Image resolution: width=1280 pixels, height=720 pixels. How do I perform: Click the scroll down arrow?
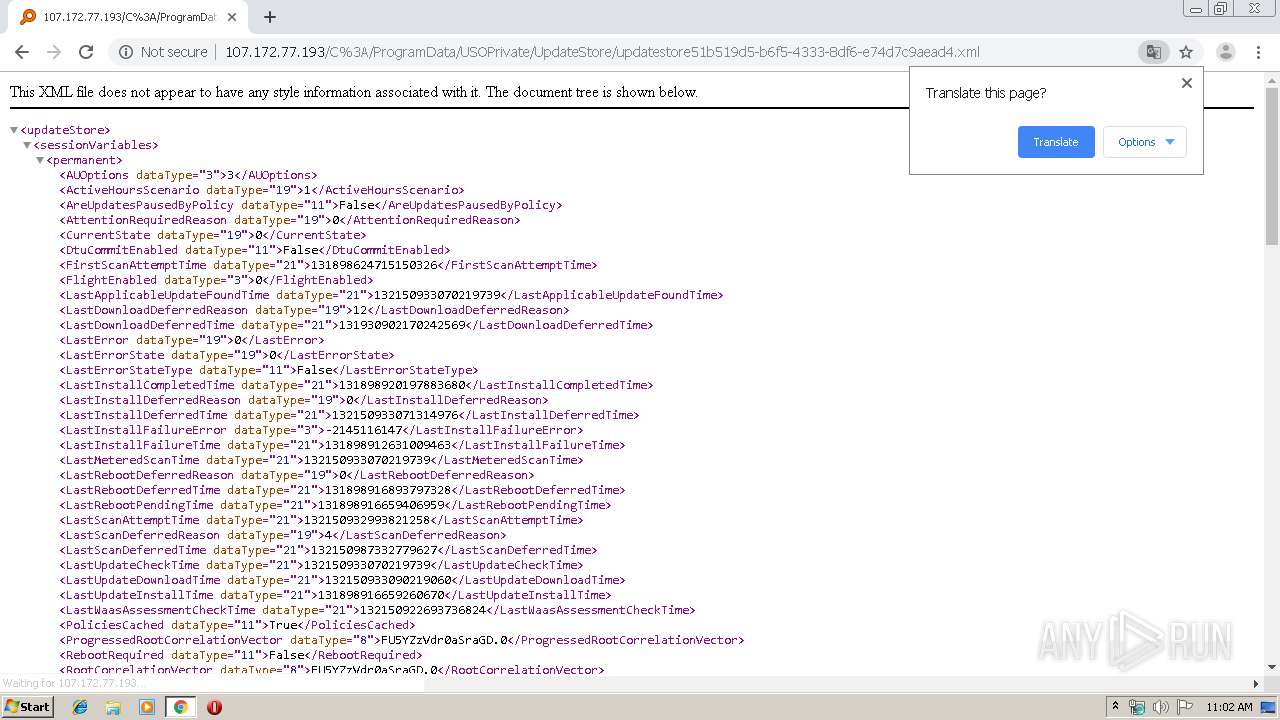point(1271,667)
